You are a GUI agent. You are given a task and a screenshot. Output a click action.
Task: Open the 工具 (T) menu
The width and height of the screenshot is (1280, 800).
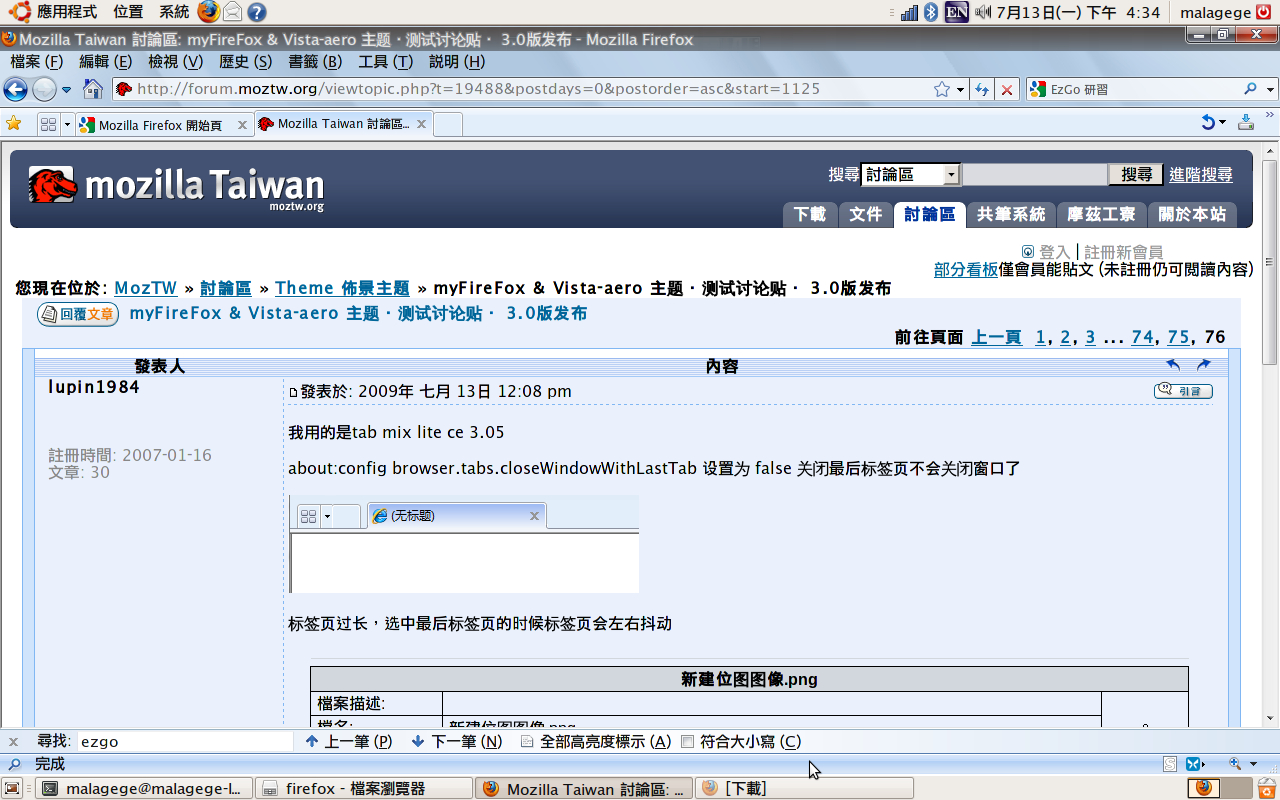click(x=385, y=62)
